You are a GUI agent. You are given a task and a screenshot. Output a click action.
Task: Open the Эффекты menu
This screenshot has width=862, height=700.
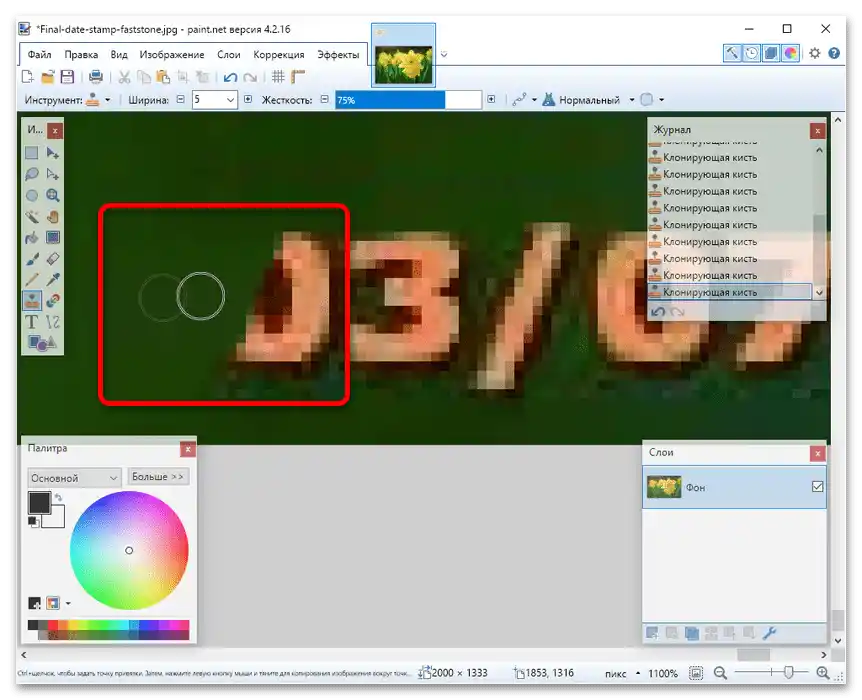coord(338,54)
